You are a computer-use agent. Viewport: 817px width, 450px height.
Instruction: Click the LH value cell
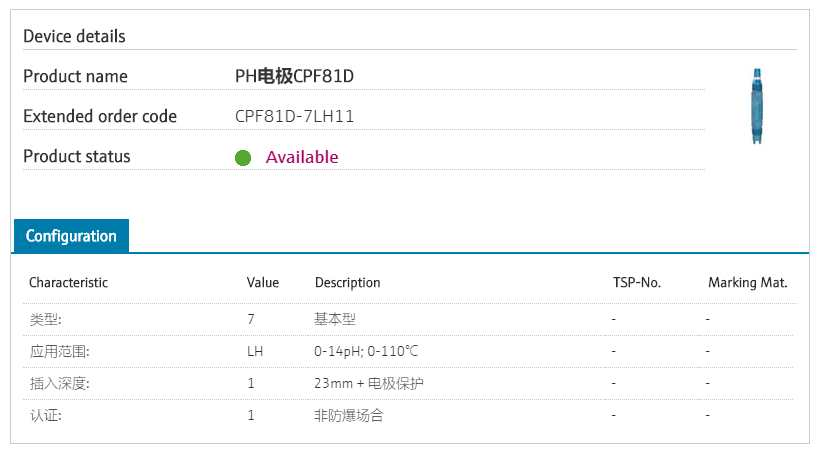(255, 352)
